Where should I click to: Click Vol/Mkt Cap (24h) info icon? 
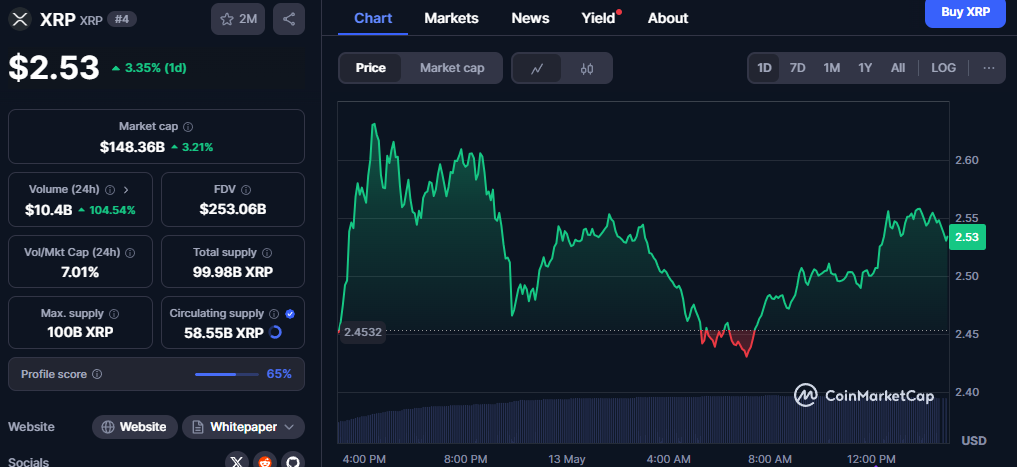click(x=130, y=252)
